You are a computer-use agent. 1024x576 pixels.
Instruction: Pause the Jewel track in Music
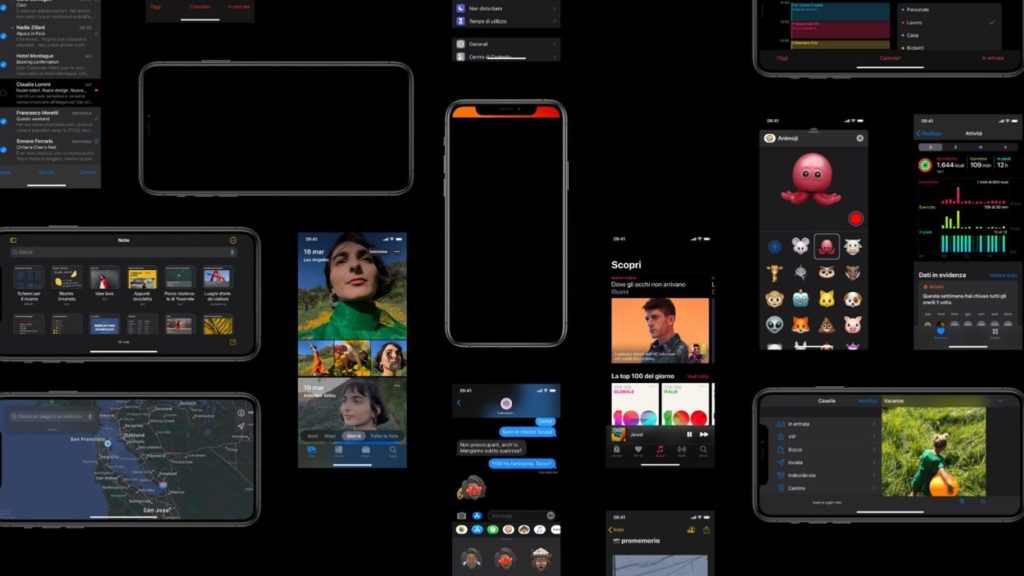coord(689,434)
